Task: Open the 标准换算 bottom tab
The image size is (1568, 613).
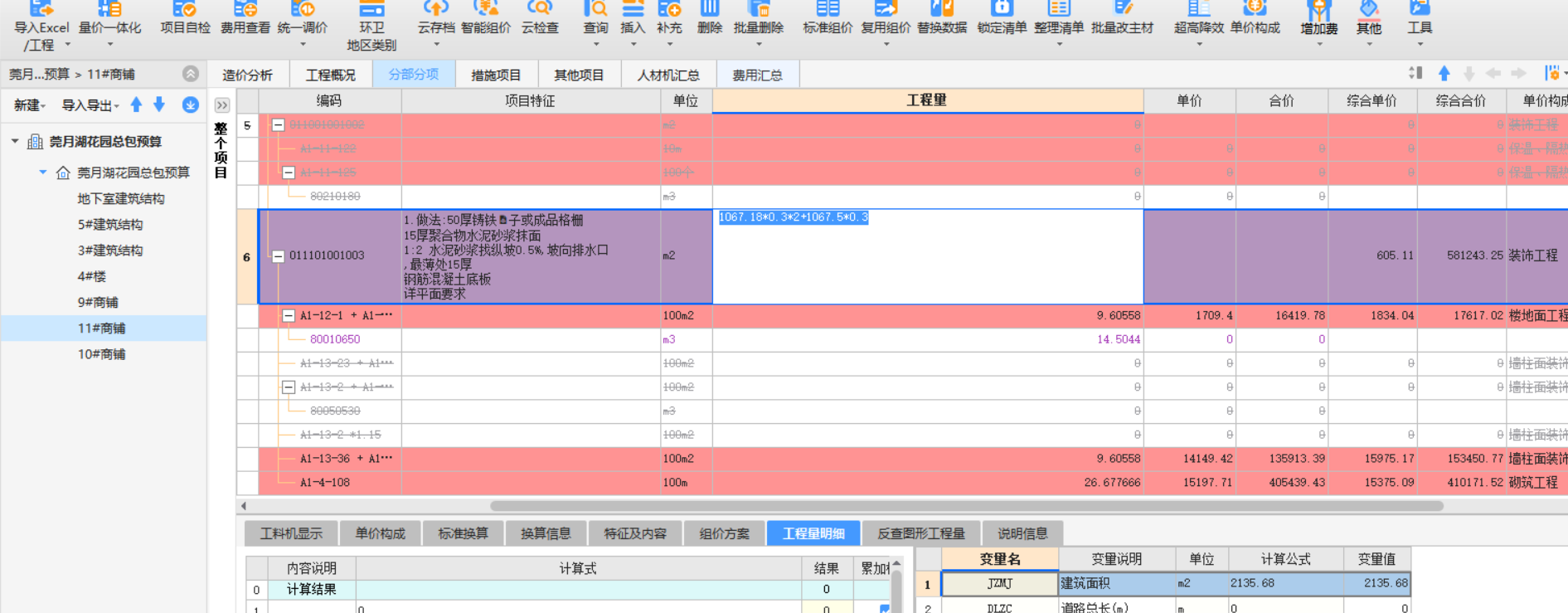Action: 463,533
